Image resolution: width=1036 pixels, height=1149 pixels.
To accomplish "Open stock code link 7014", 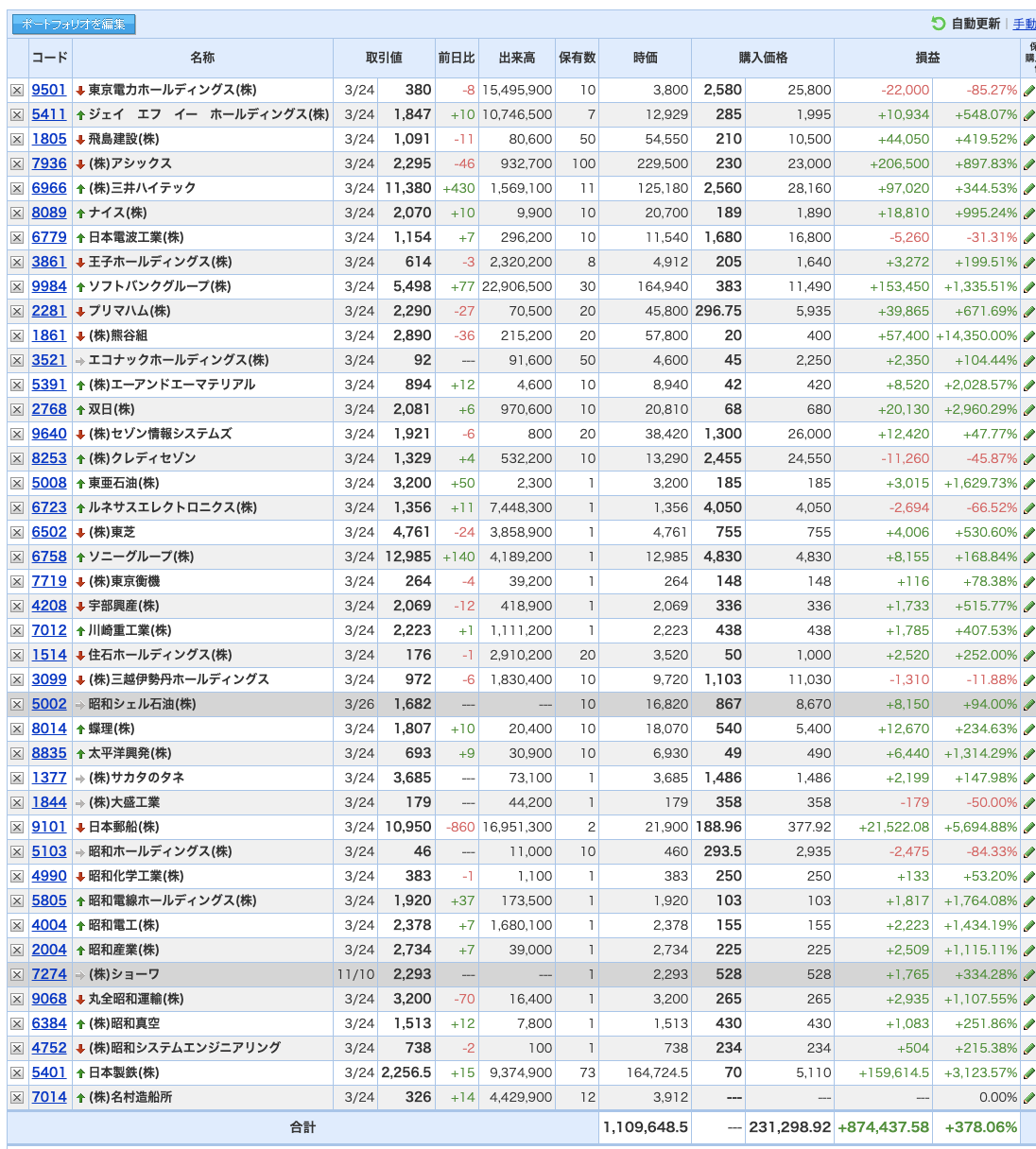I will (49, 1097).
